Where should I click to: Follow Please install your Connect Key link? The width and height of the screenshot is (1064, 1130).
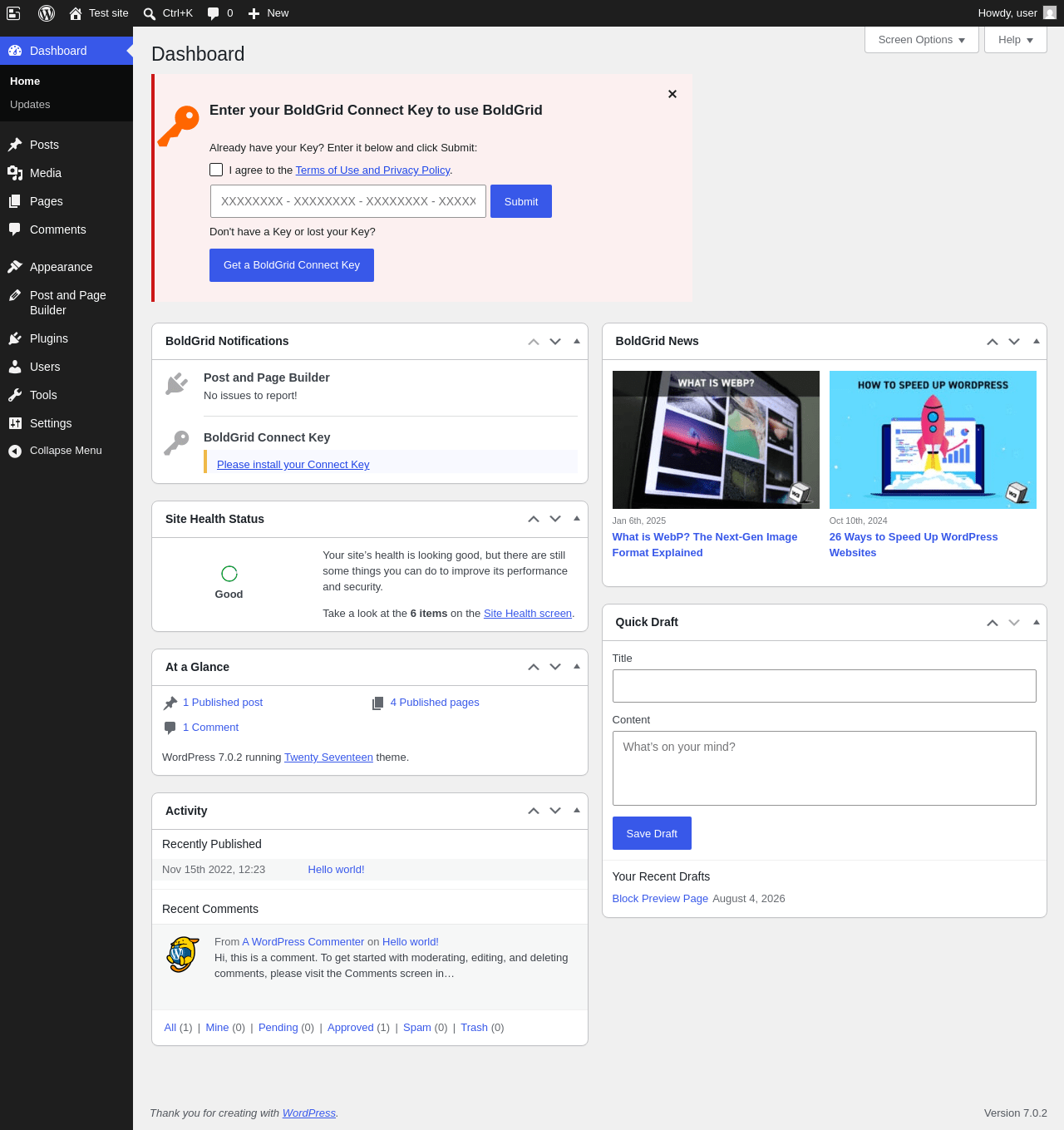pos(293,465)
